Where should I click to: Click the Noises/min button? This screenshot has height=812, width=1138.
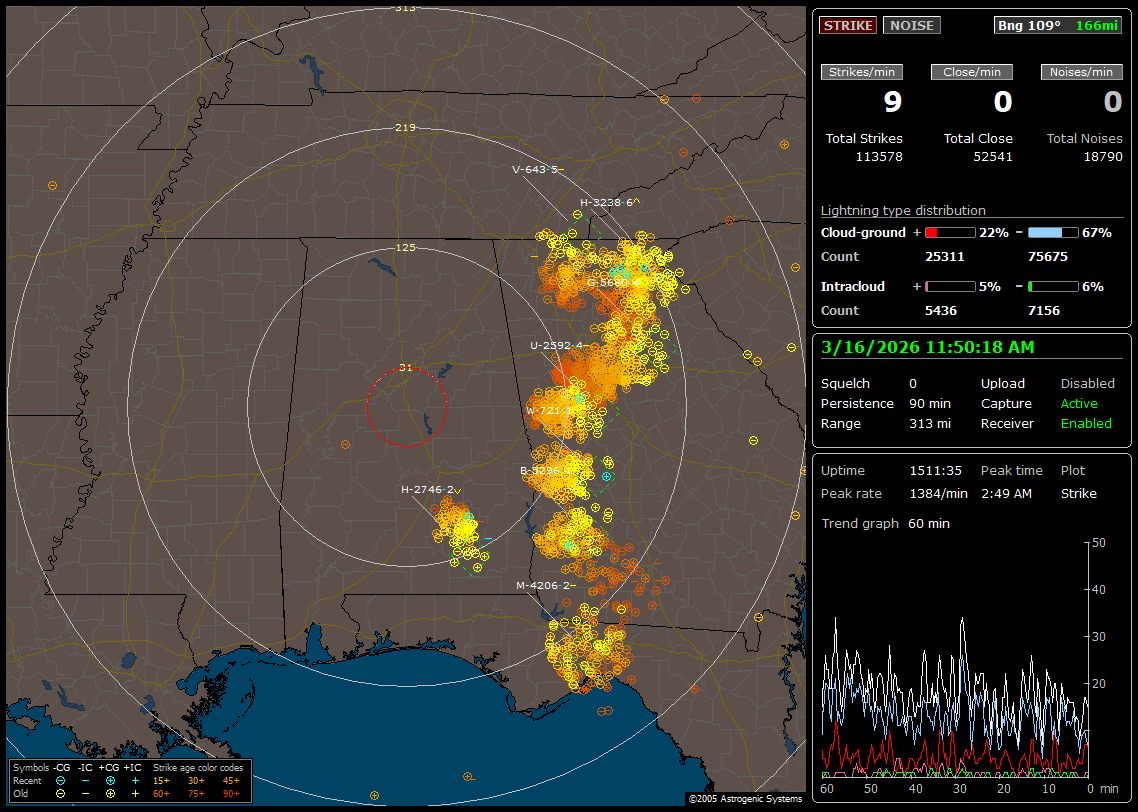tap(1081, 72)
